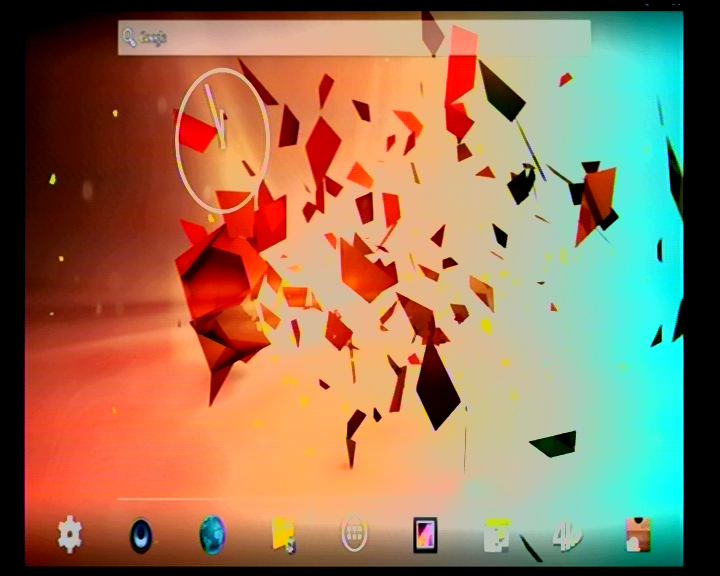Tap the magnifier icon in search bar
Screen dimensions: 720x576
(x=129, y=38)
